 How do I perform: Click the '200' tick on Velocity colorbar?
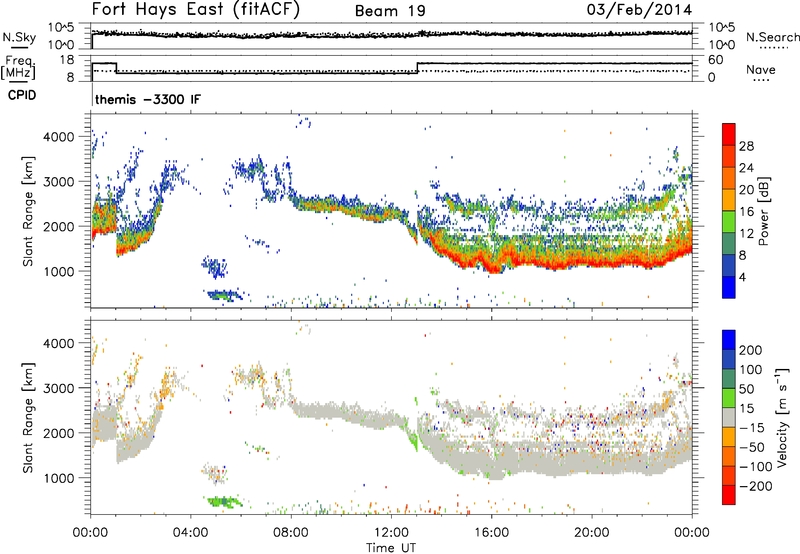tap(751, 350)
